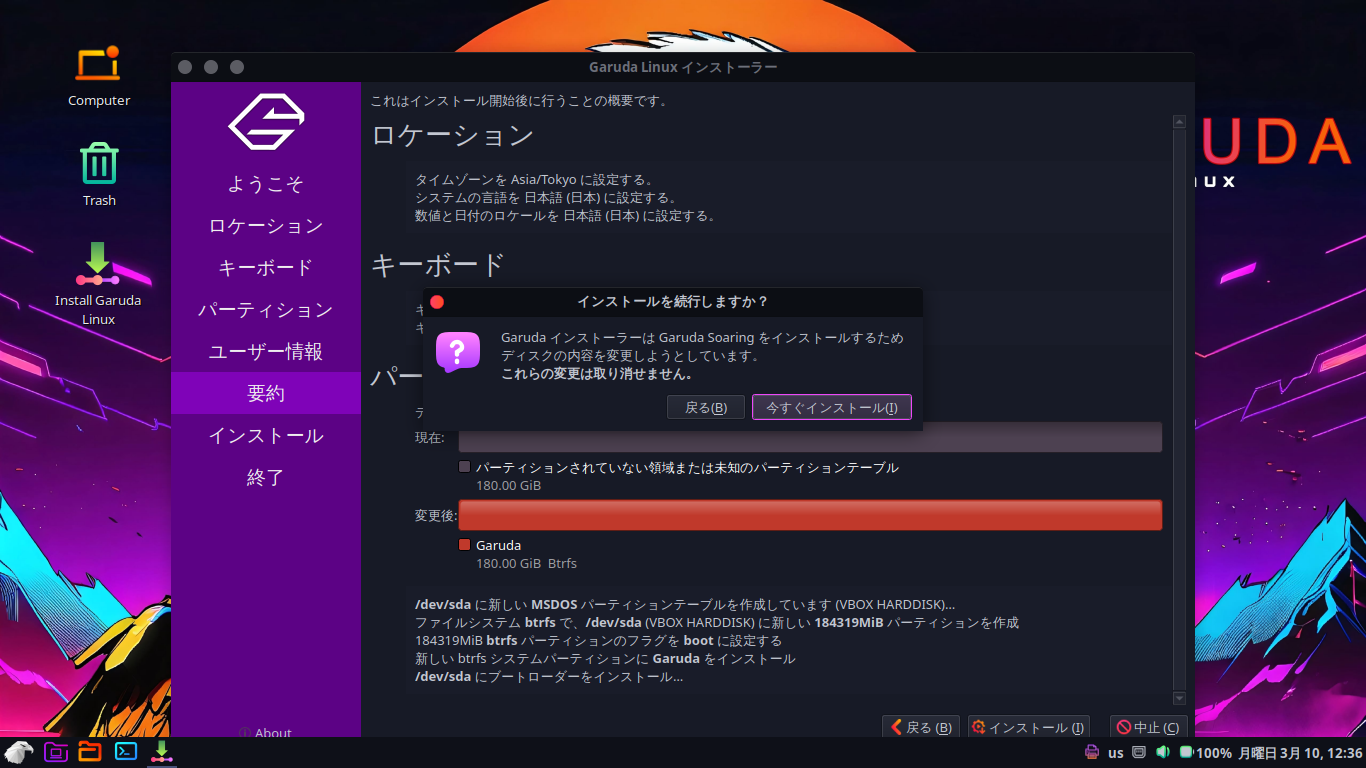The height and width of the screenshot is (768, 1366).
Task: Click the summary's vertical scrollbar track
Action: tap(1179, 410)
